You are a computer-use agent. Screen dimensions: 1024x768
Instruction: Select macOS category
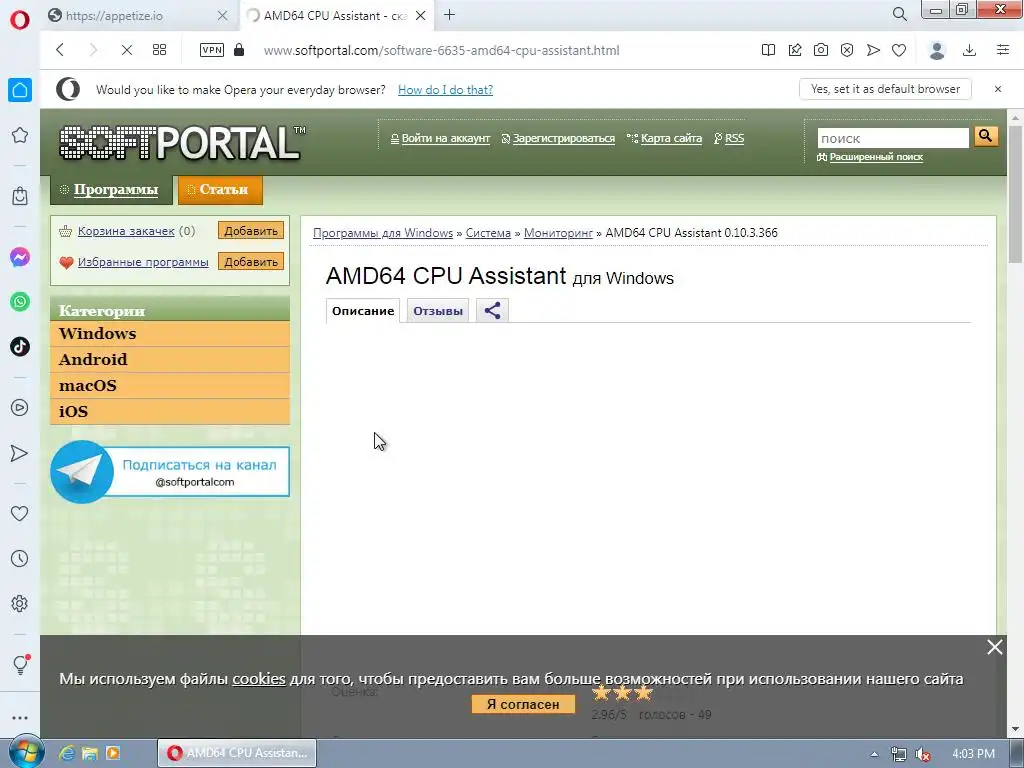point(170,386)
